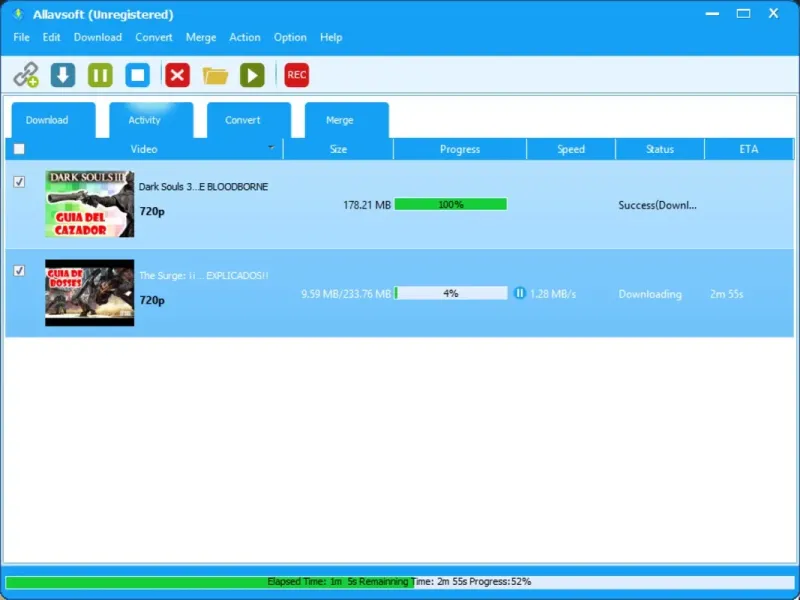Click the 2m 55s ETA value
This screenshot has height=600, width=800.
click(727, 294)
